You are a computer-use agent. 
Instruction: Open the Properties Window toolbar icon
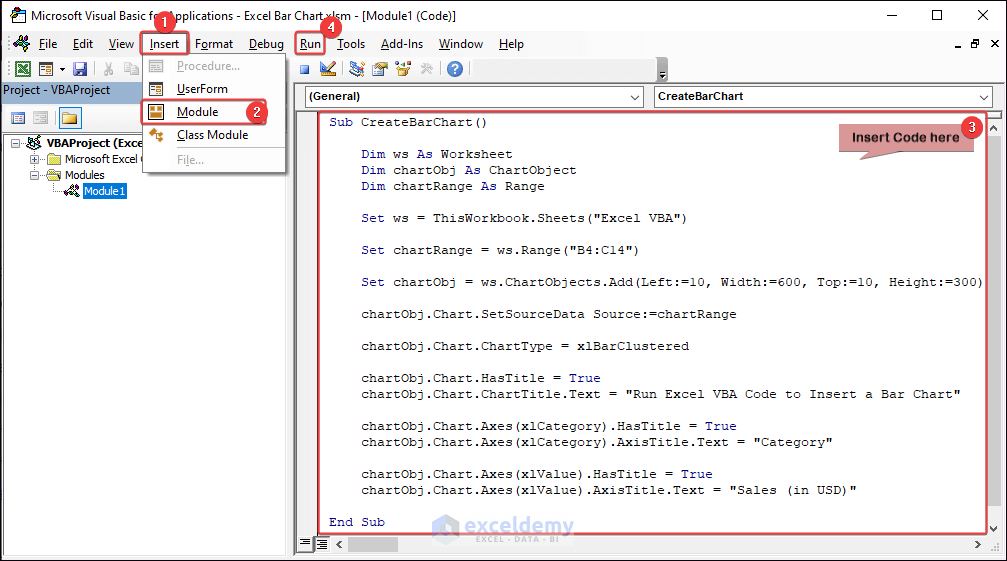tap(380, 69)
